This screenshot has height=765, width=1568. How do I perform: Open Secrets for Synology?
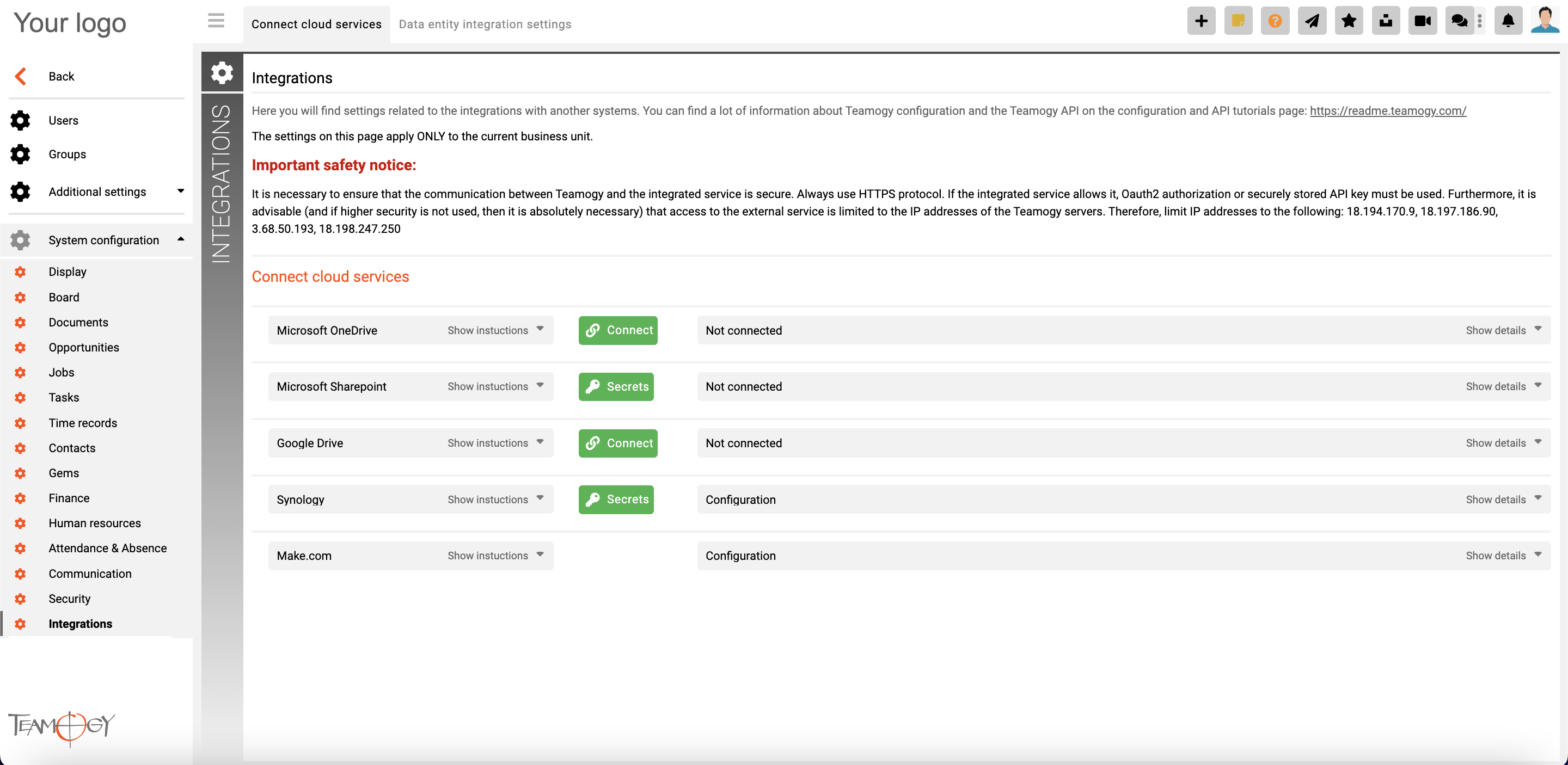tap(616, 499)
